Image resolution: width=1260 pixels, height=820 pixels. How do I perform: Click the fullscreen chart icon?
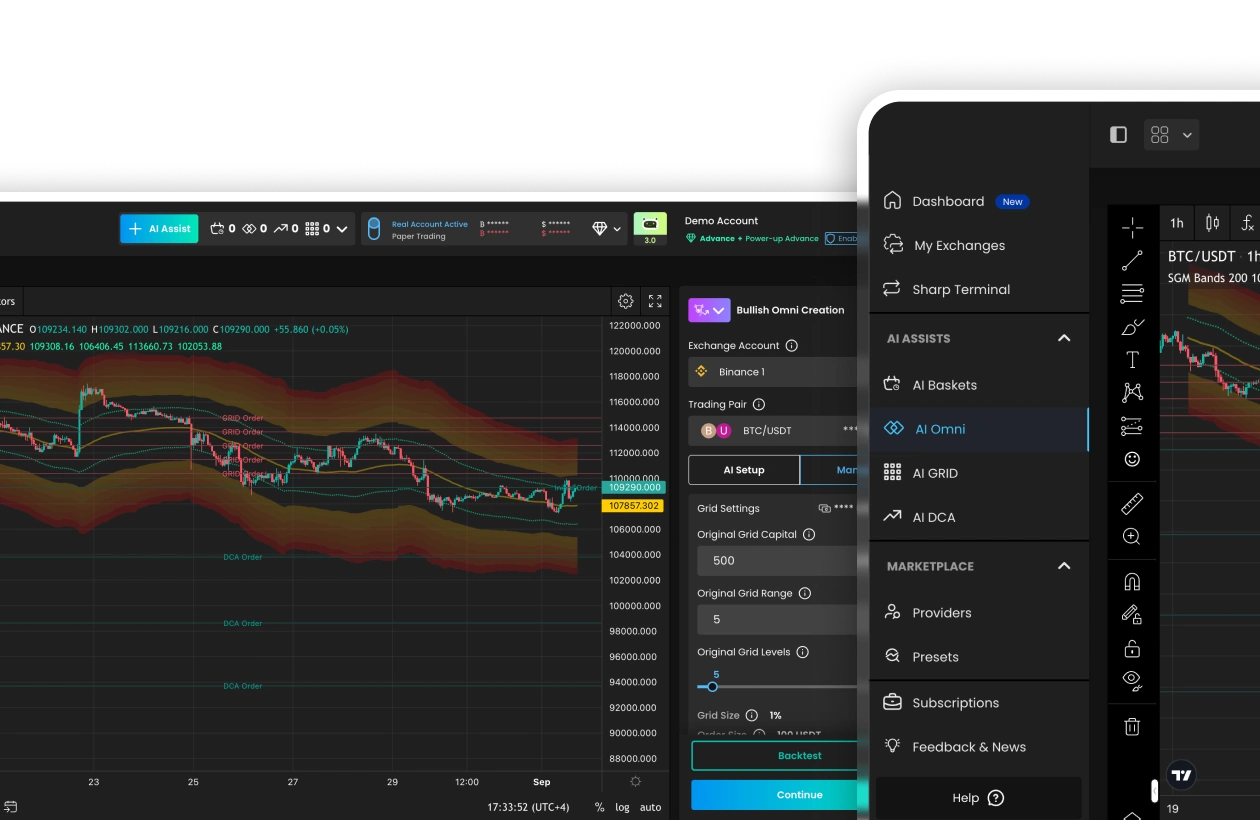655,301
